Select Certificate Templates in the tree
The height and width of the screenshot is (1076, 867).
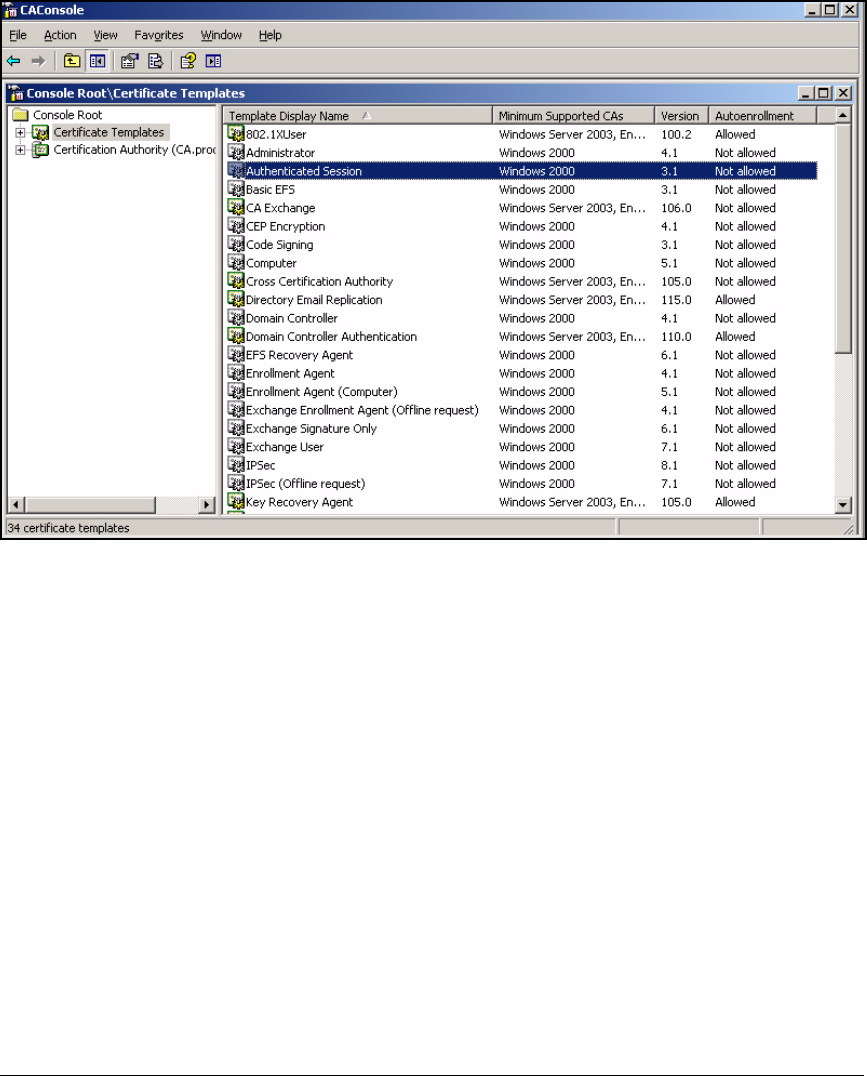[x=109, y=132]
